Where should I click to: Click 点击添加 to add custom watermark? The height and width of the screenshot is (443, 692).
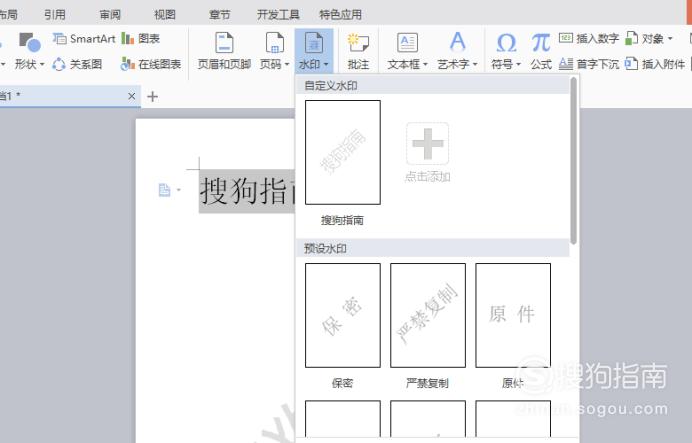point(427,152)
